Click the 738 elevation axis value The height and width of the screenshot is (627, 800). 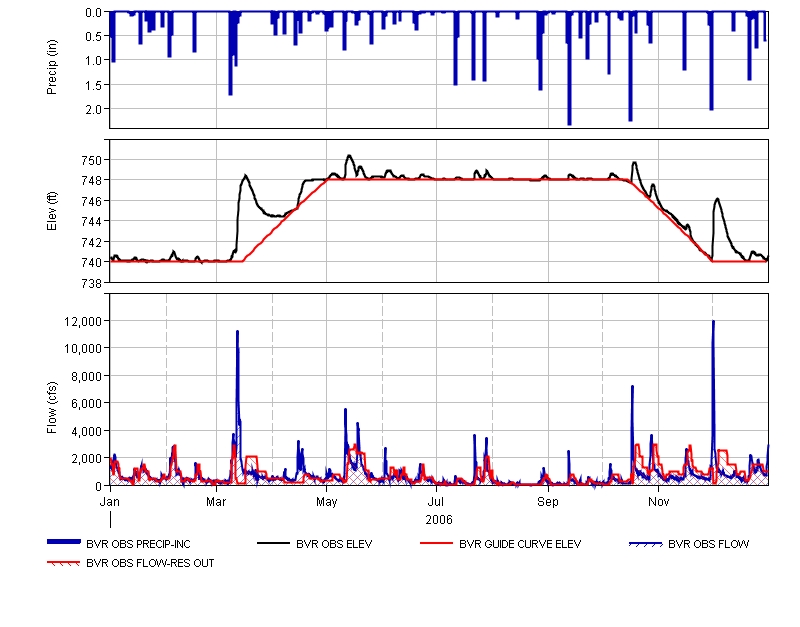click(92, 283)
